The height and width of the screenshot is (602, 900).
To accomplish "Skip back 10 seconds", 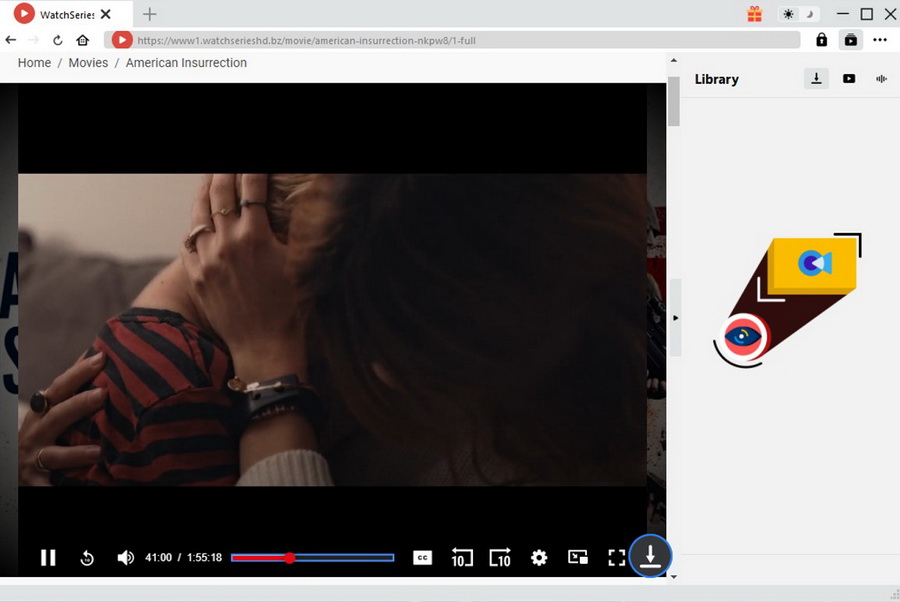I will [x=461, y=558].
